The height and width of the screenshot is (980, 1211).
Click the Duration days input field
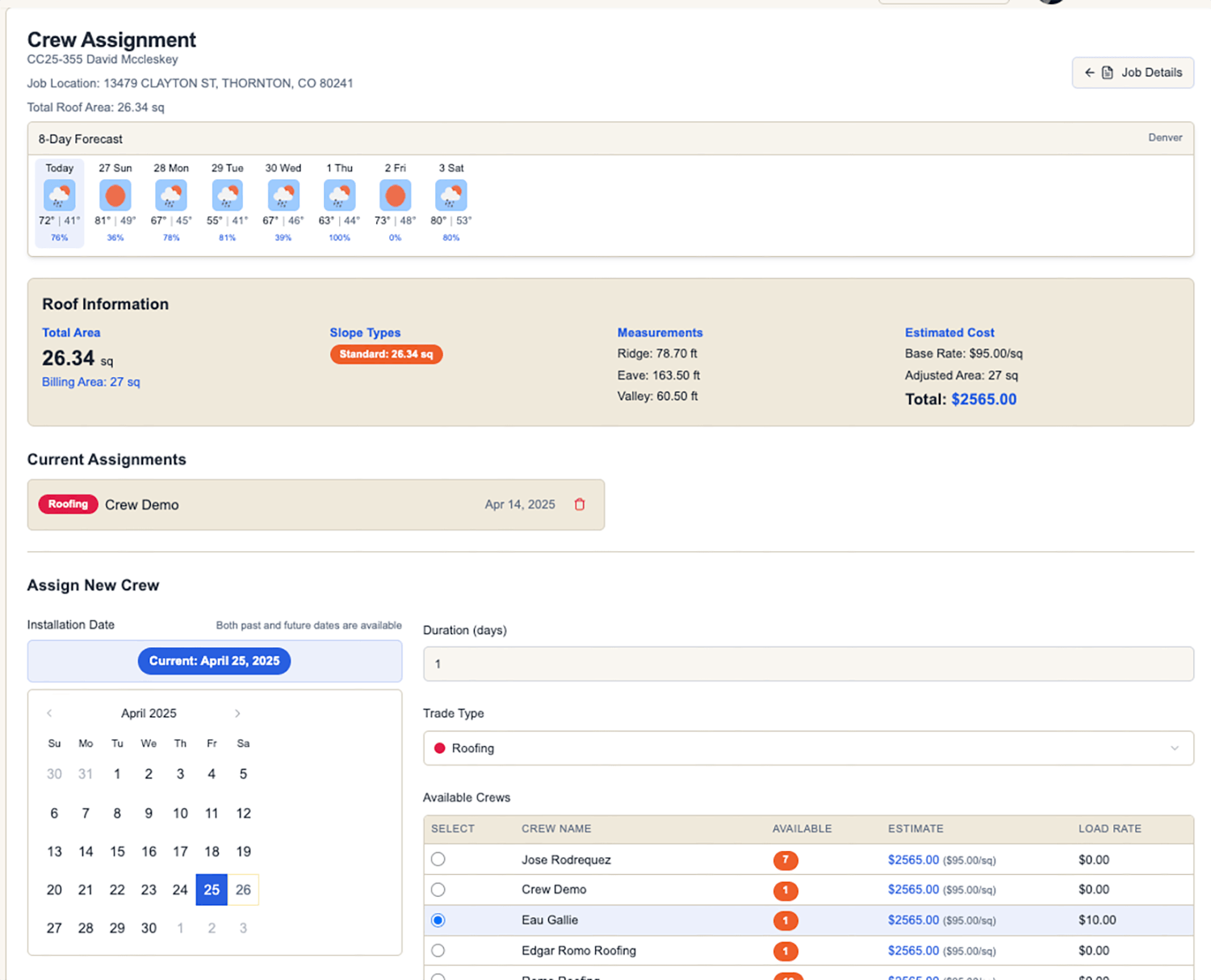tap(807, 664)
